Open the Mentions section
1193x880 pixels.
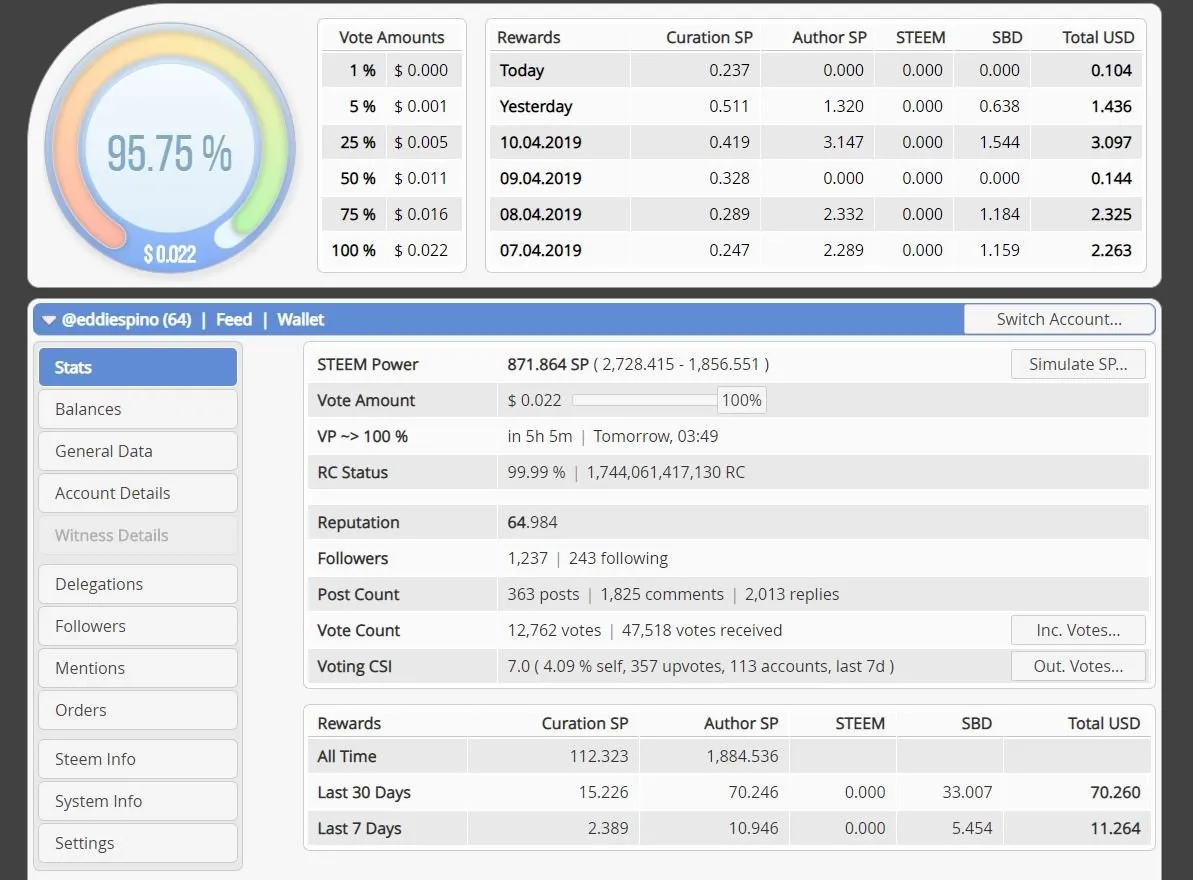click(138, 668)
